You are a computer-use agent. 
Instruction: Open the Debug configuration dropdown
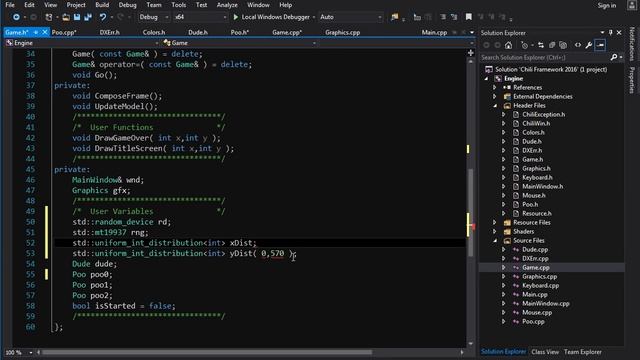(x=154, y=17)
